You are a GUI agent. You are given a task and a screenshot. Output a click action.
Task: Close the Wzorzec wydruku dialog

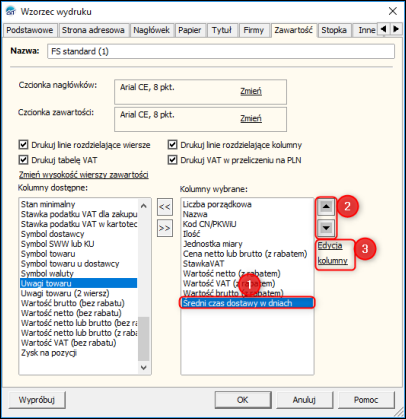393,11
